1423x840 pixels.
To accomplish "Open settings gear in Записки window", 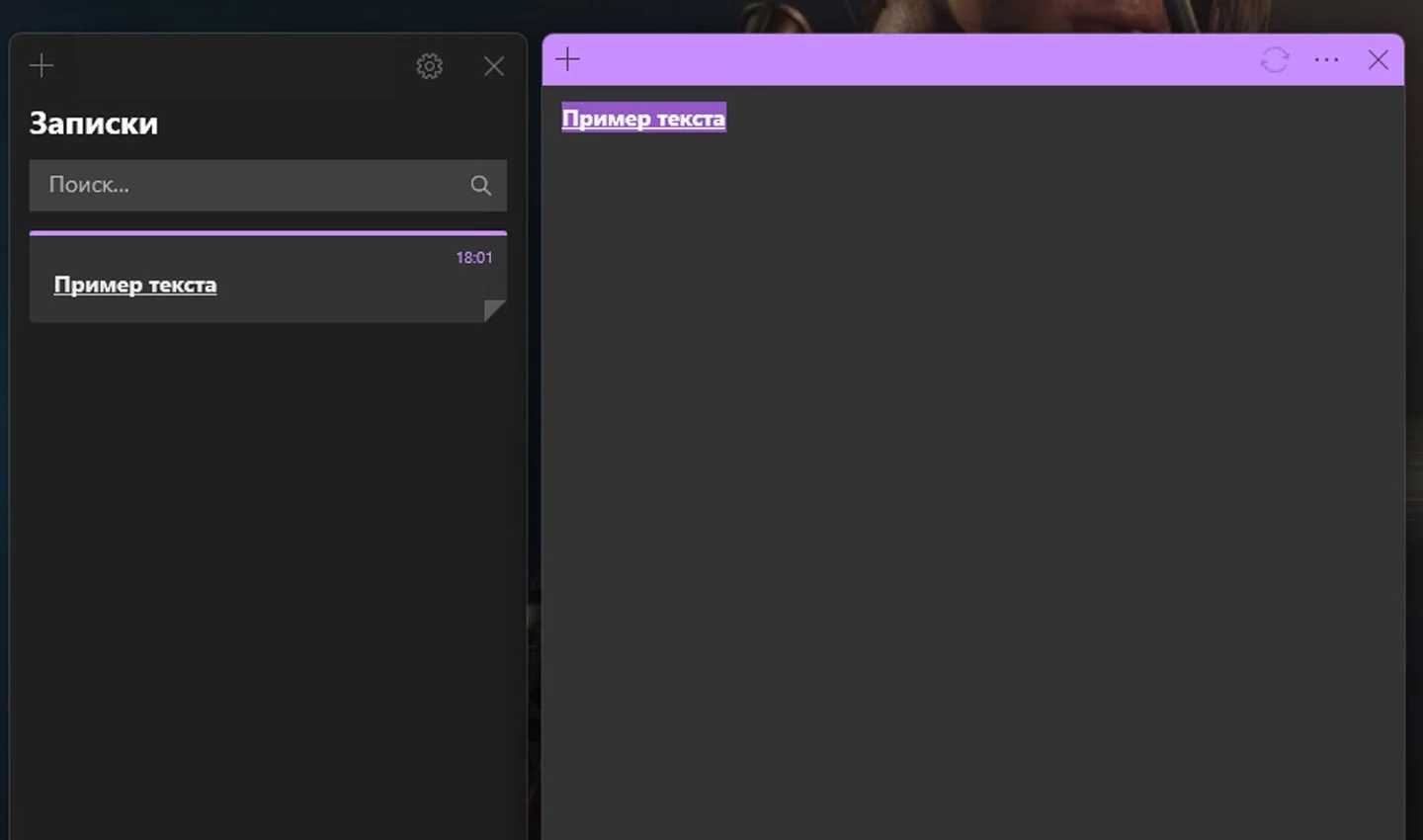I will click(x=429, y=66).
